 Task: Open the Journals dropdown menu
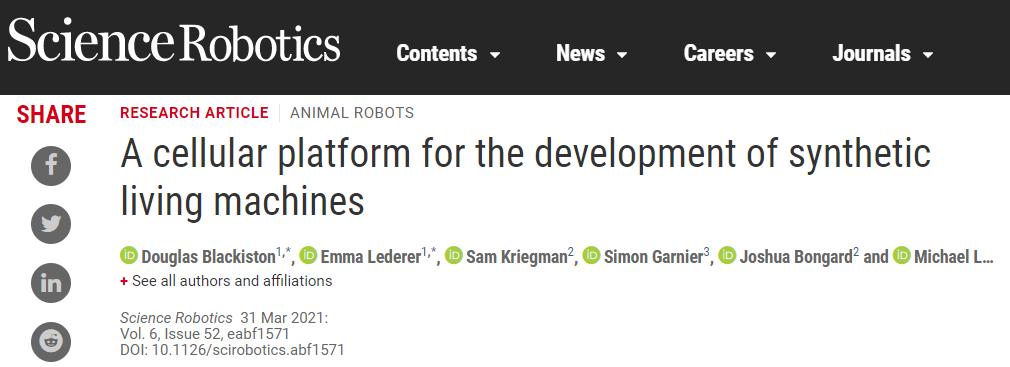(x=882, y=53)
